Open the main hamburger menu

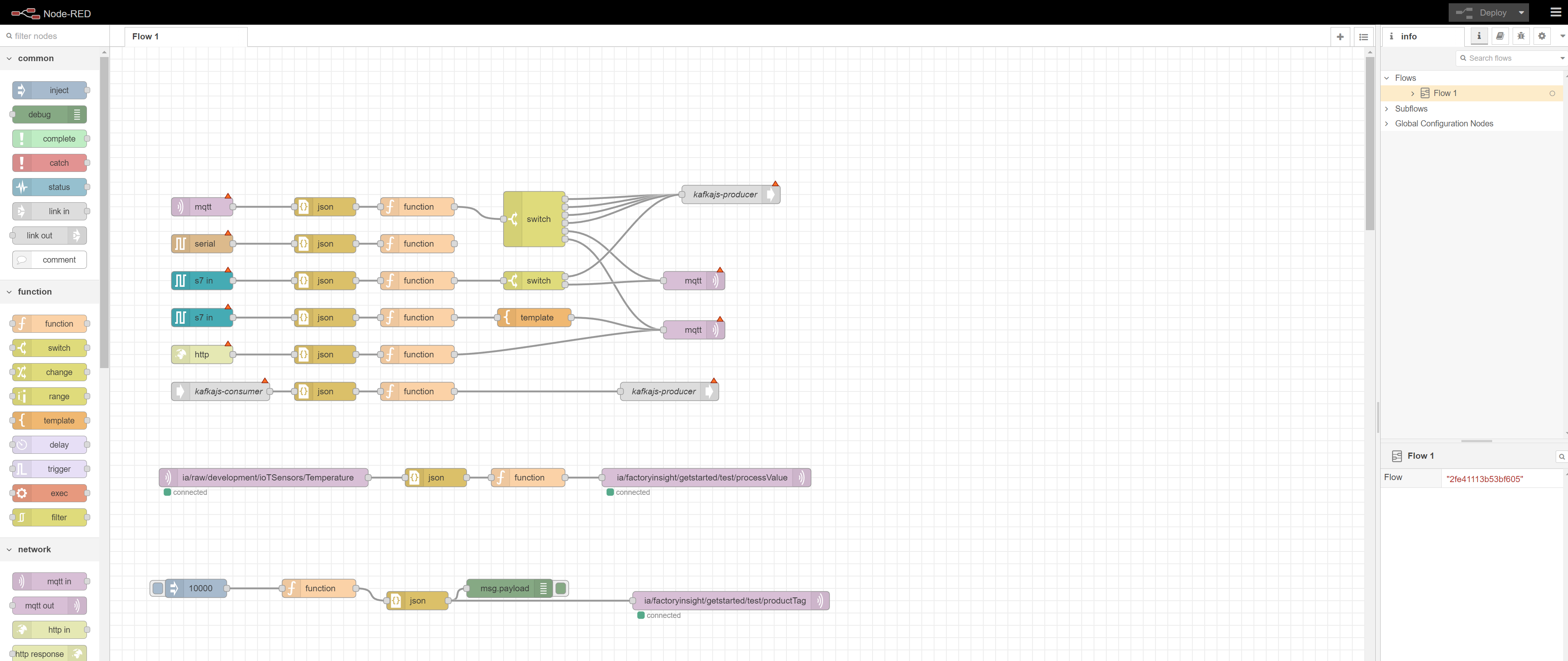(x=1555, y=12)
